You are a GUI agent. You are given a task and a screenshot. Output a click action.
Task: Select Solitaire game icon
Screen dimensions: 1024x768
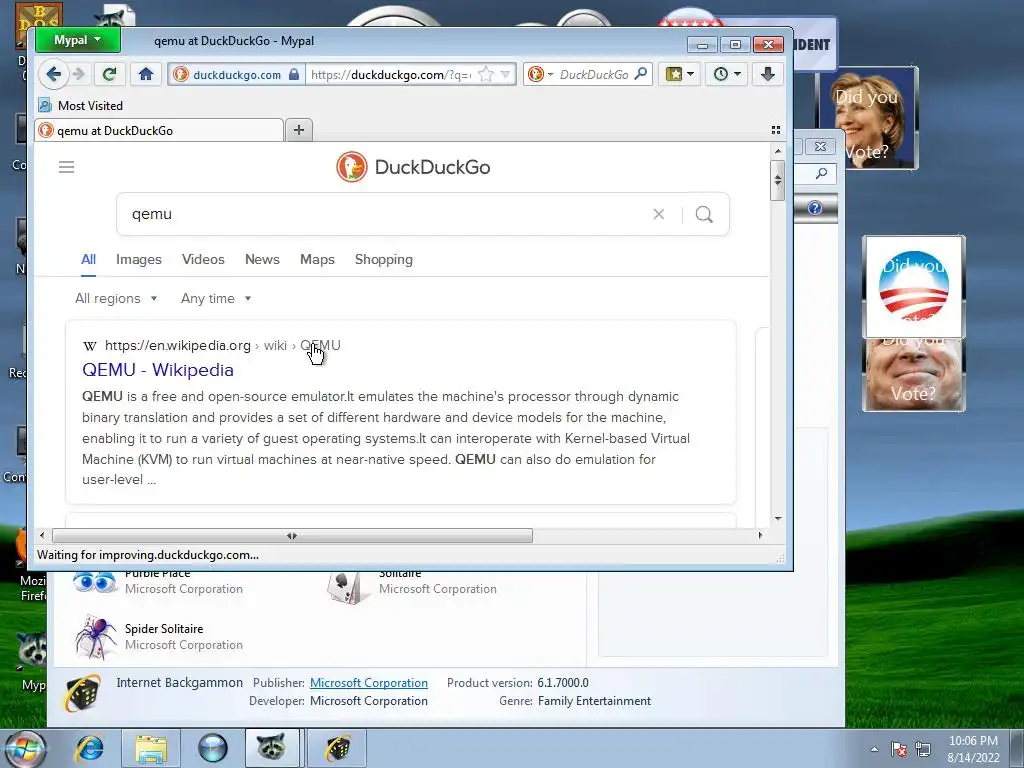tap(347, 586)
